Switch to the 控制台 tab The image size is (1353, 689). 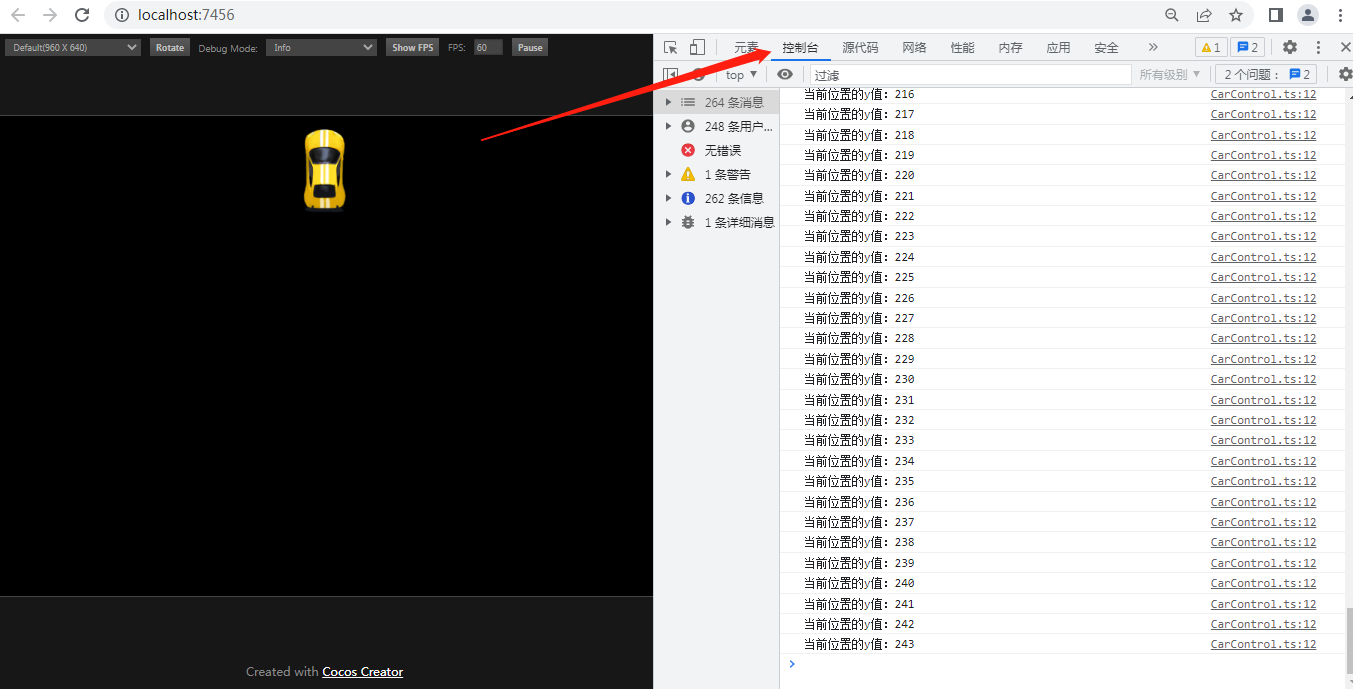click(x=800, y=47)
